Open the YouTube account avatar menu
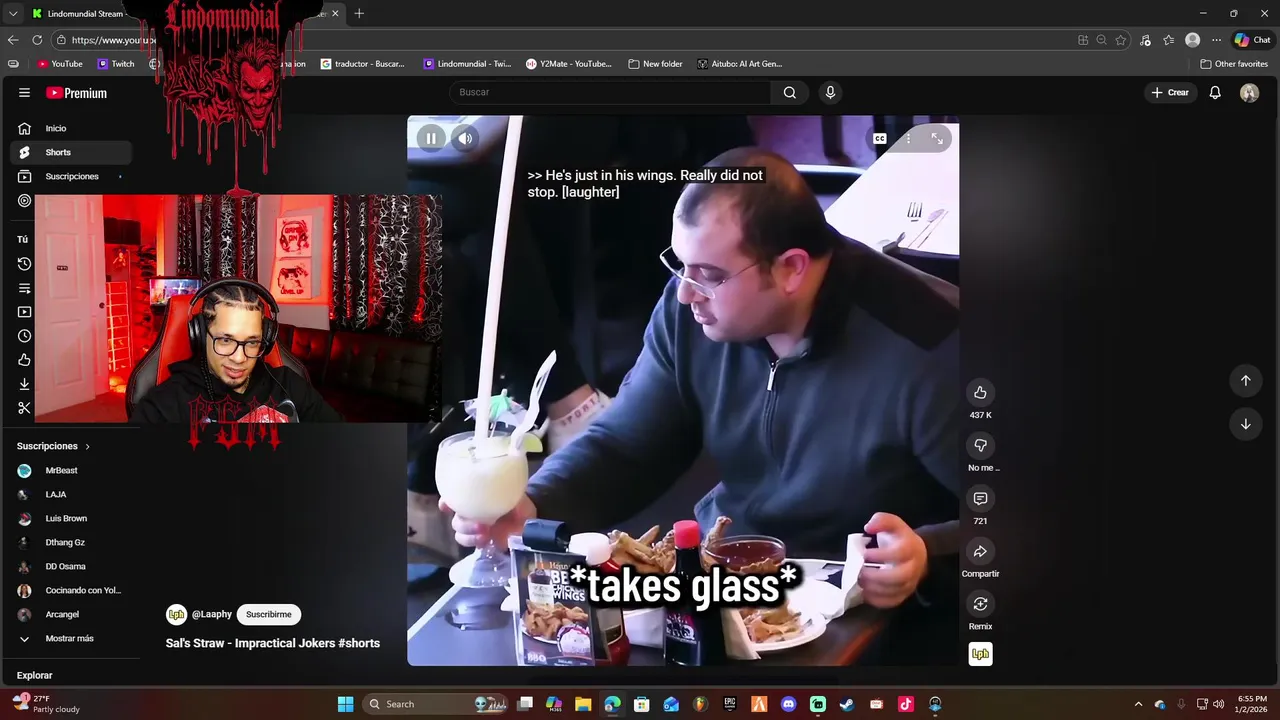This screenshot has width=1280, height=720. coord(1249,92)
